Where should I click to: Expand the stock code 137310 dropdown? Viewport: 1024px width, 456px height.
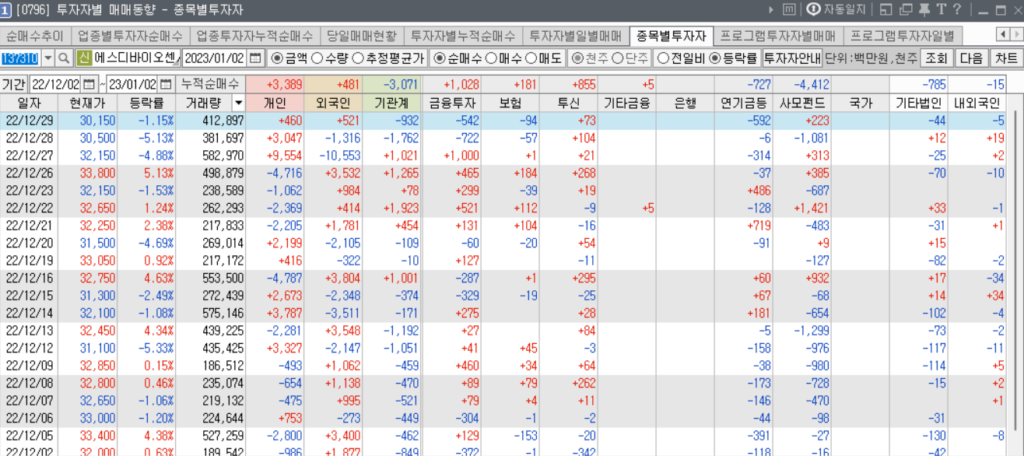[47, 58]
